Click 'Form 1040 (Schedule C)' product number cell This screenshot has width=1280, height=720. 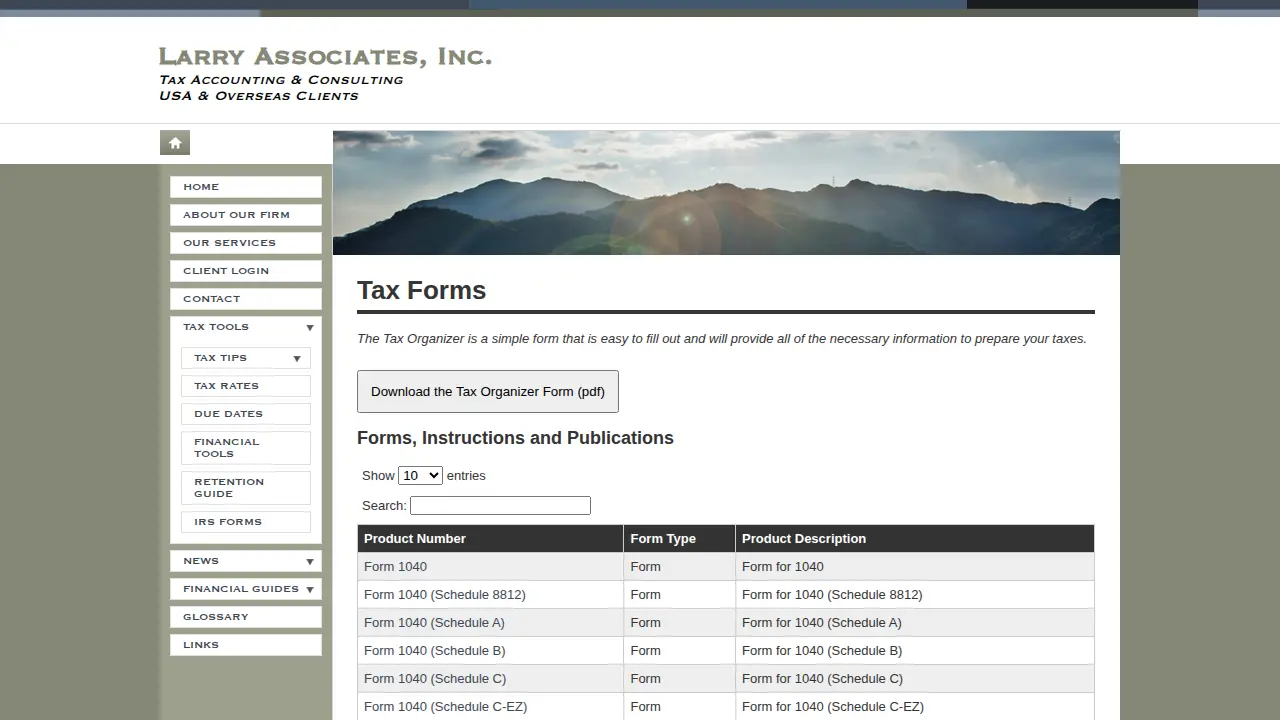click(x=490, y=678)
